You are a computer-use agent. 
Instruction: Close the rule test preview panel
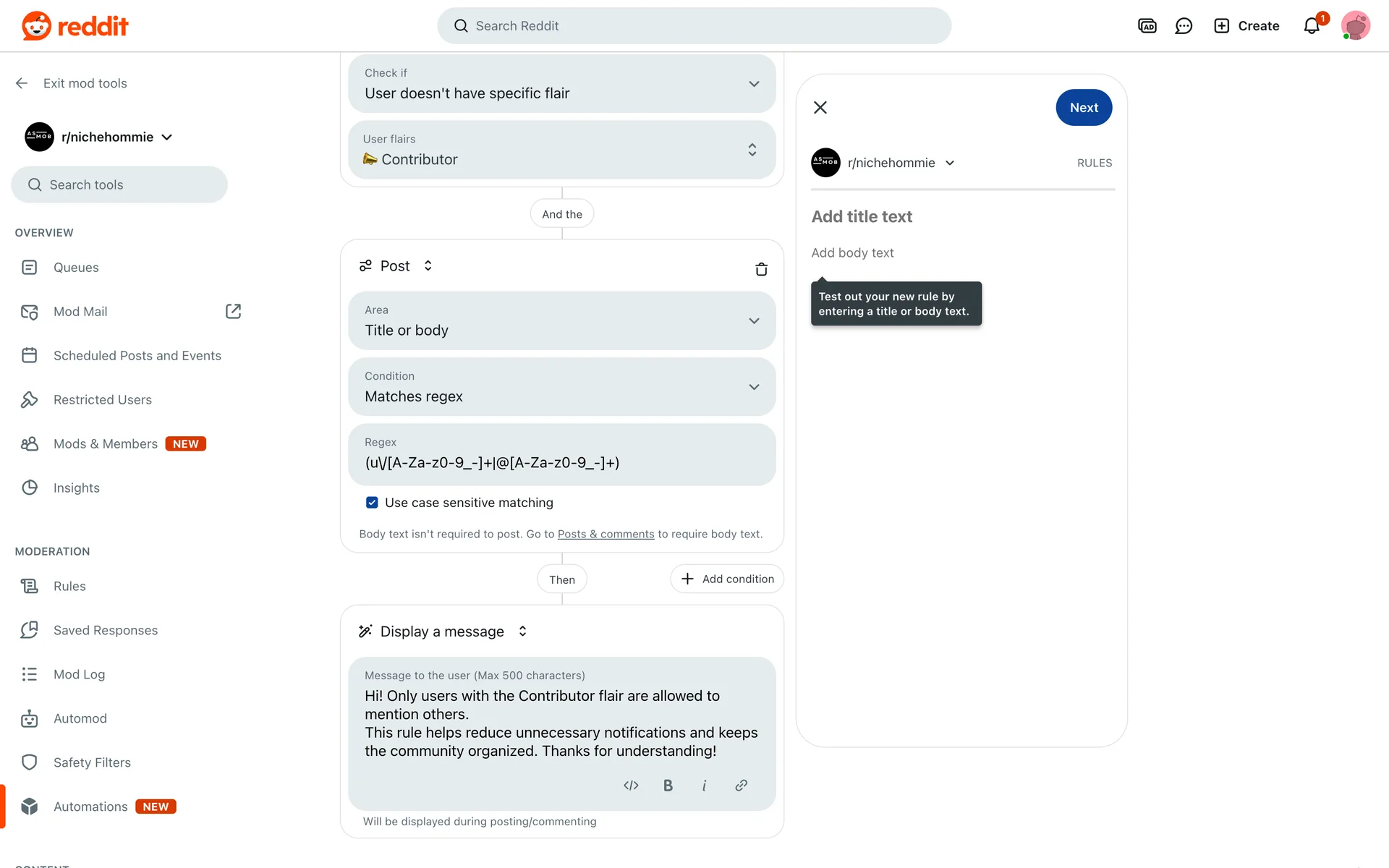pos(820,108)
